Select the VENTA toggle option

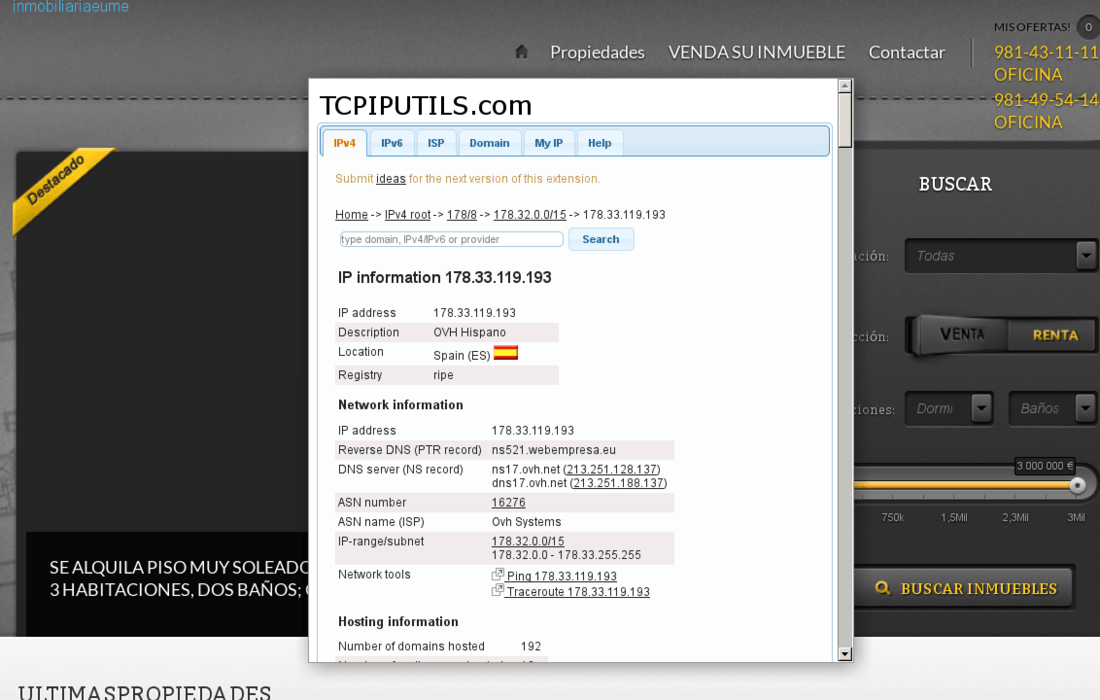point(962,335)
